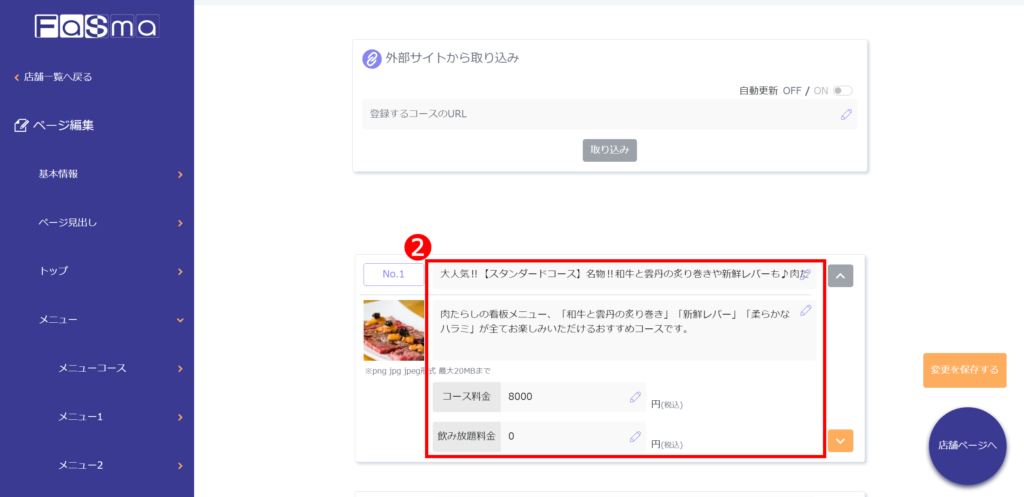Move course up with the gray arrow button

pos(840,275)
